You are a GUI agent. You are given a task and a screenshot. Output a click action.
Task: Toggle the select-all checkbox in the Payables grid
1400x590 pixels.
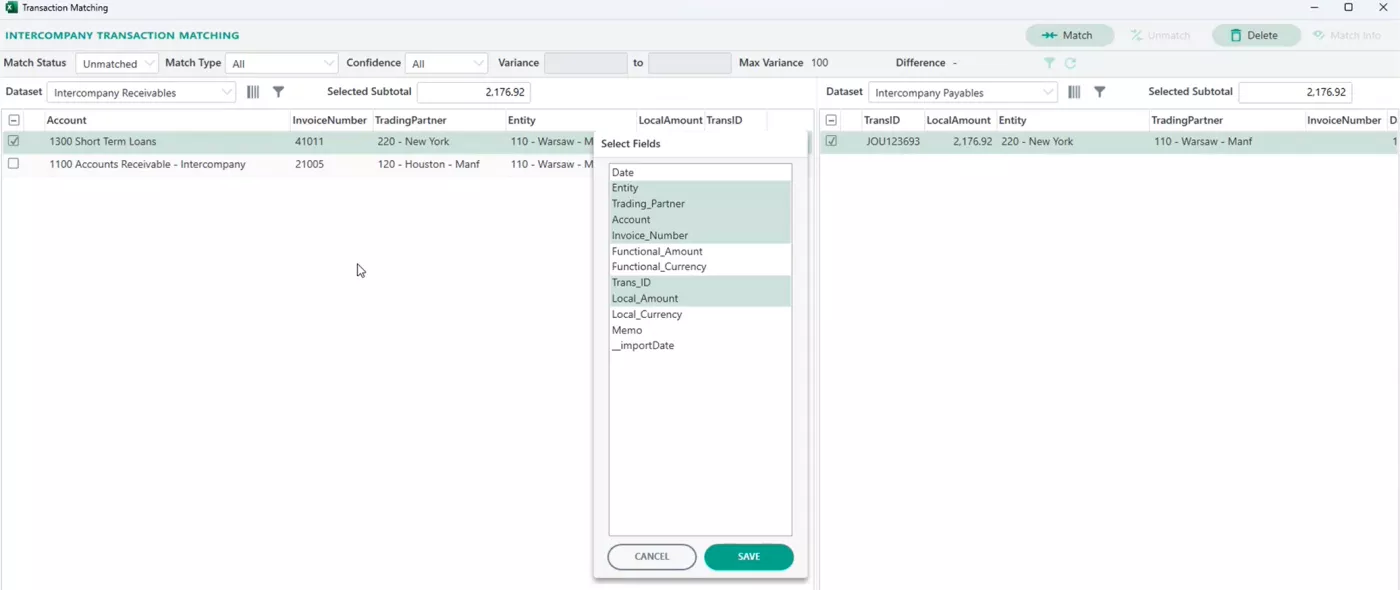[x=831, y=120]
